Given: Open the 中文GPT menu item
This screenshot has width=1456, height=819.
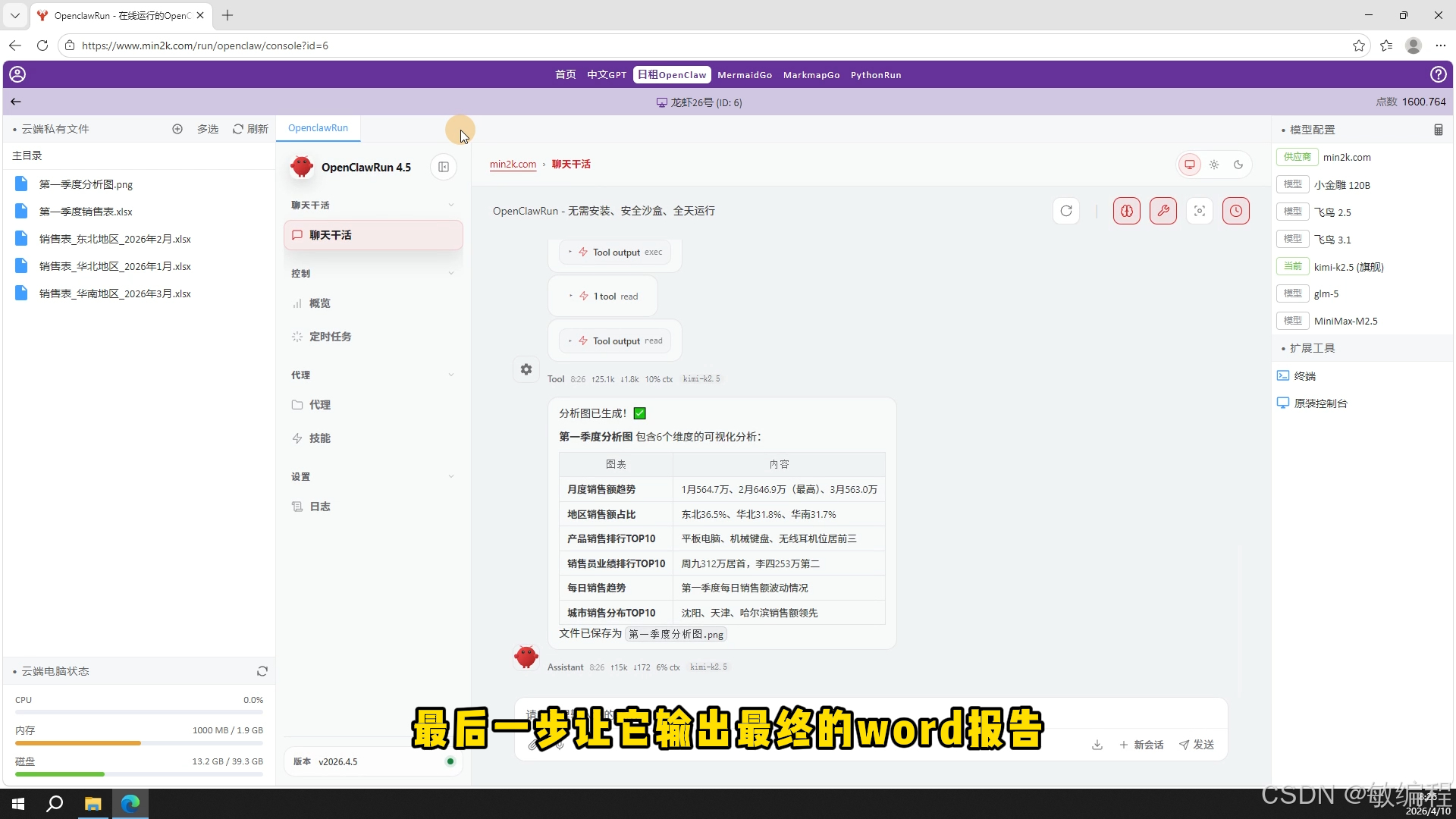Looking at the screenshot, I should click(605, 74).
